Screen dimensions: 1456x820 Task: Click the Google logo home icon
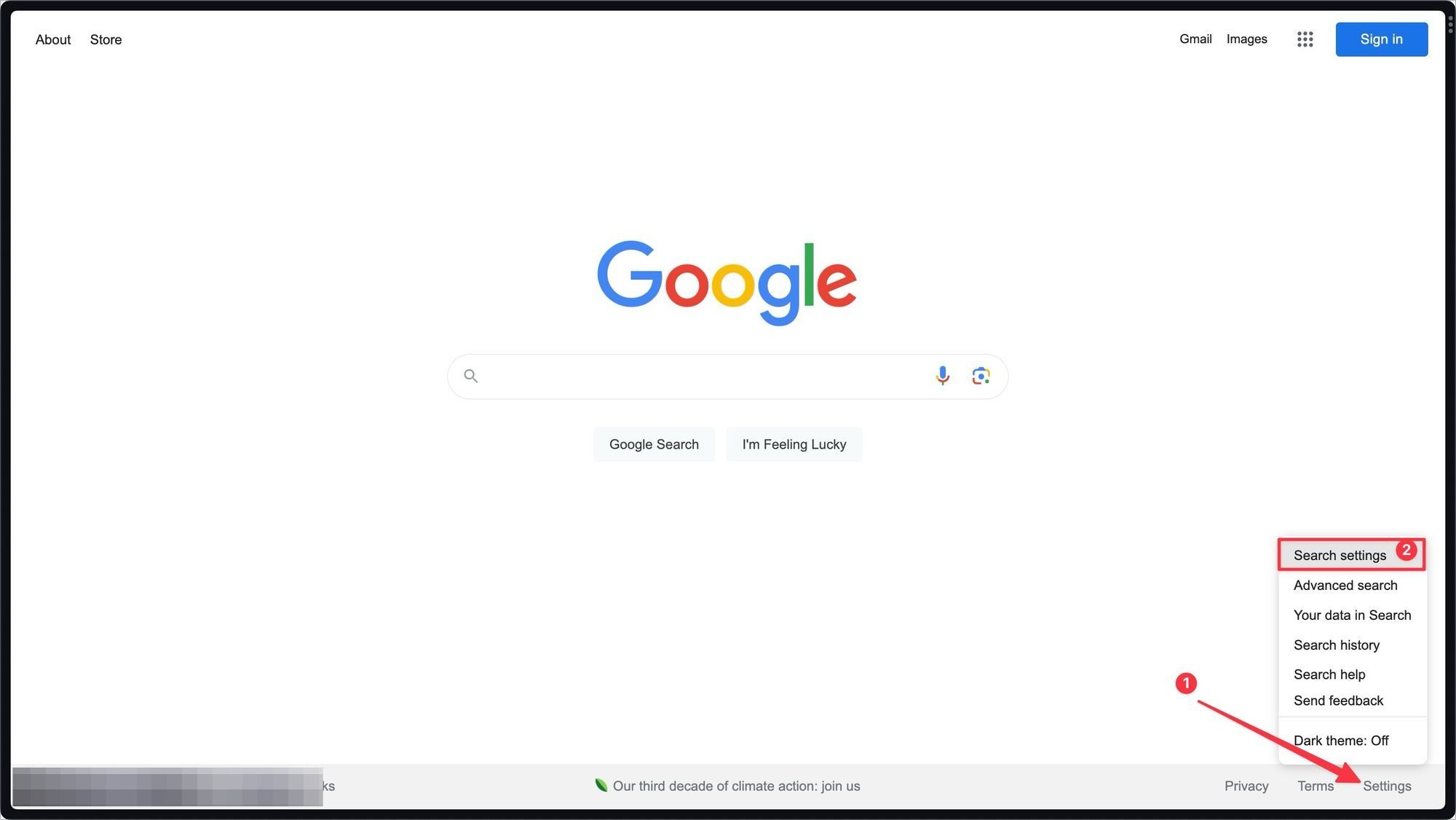pyautogui.click(x=727, y=281)
